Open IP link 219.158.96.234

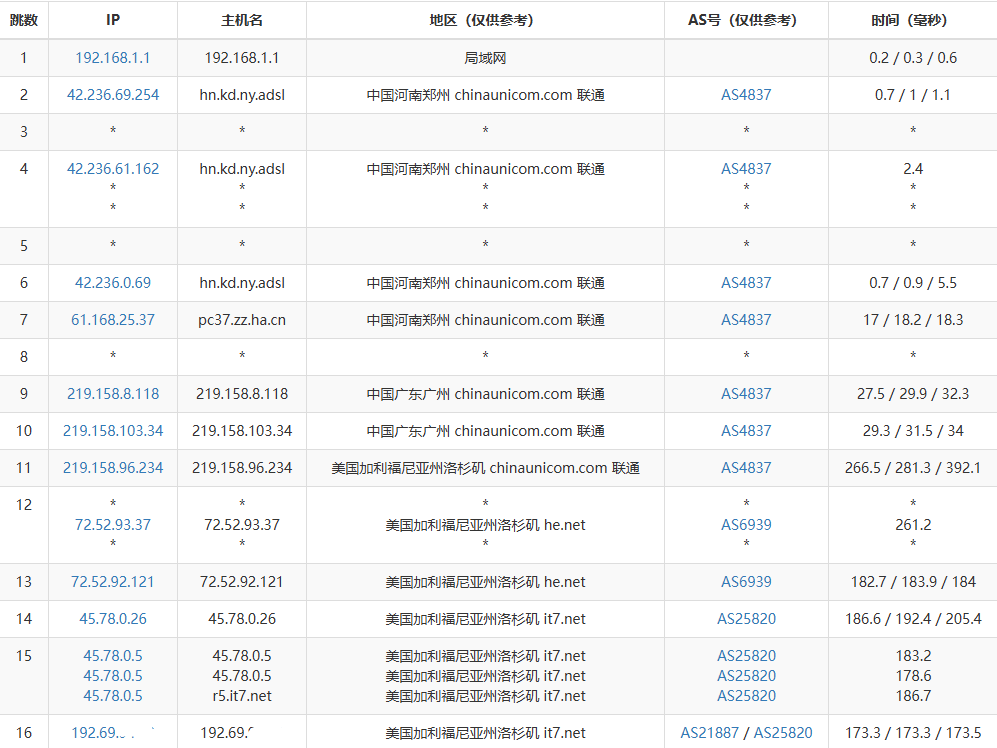tap(113, 468)
